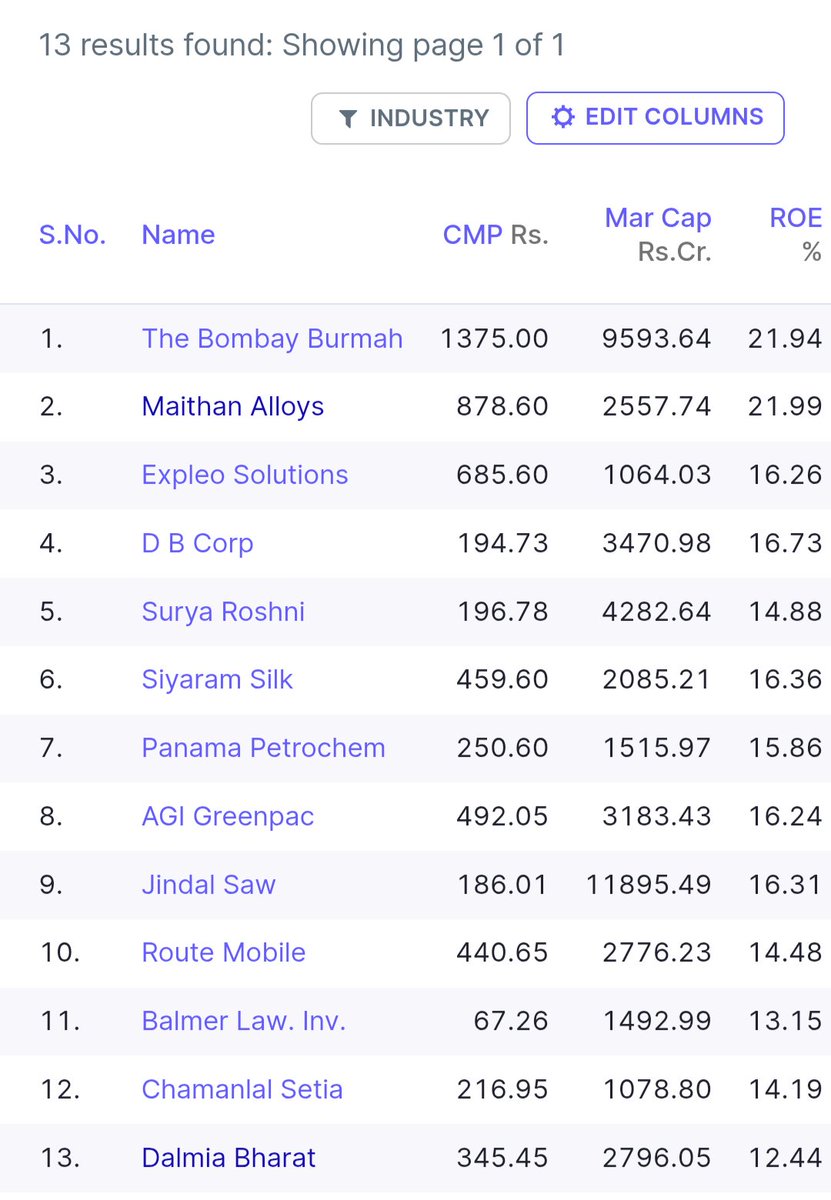Open Surya Roshni company link

pos(223,611)
